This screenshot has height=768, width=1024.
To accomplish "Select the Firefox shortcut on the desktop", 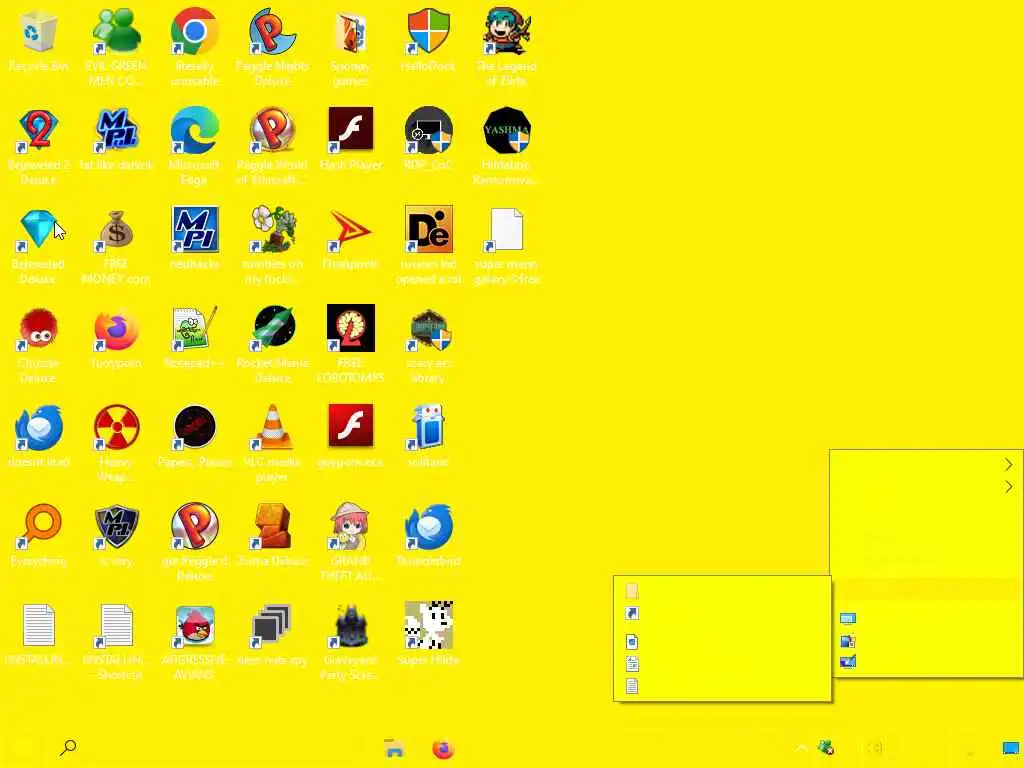I will pos(116,328).
